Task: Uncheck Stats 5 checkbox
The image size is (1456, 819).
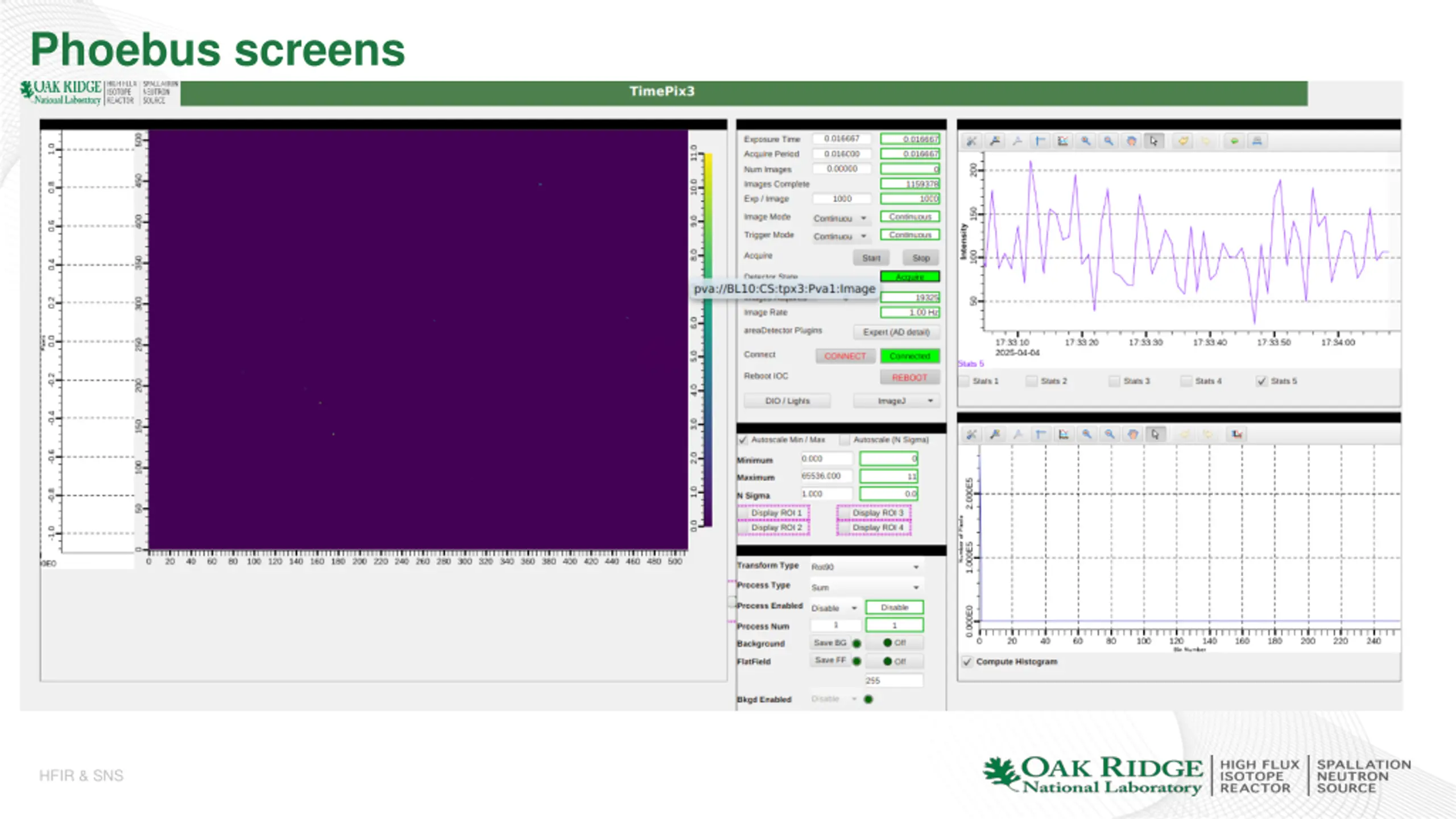Action: [1261, 381]
